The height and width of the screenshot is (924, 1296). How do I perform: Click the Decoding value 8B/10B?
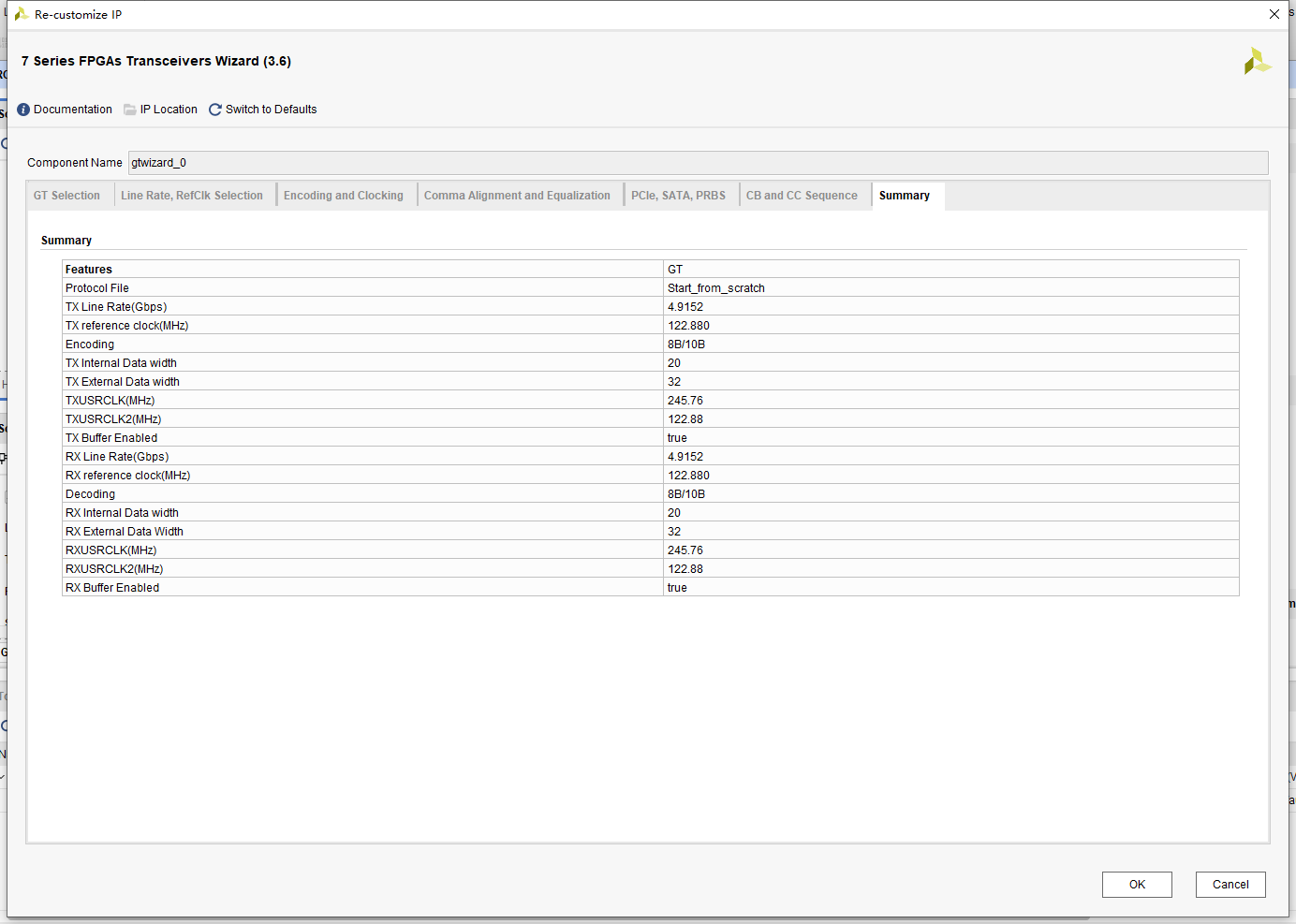686,494
